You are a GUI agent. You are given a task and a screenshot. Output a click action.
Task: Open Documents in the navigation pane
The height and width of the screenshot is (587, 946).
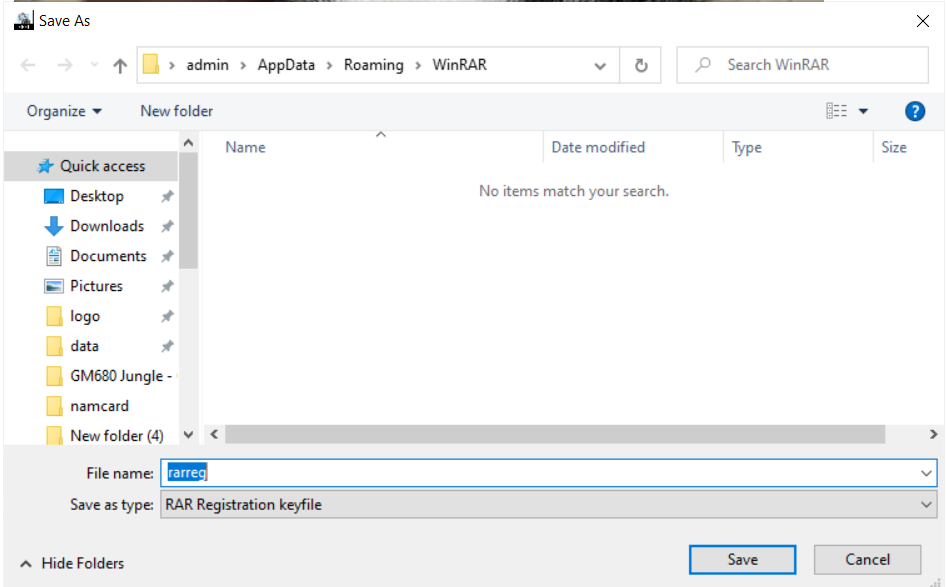tap(108, 256)
